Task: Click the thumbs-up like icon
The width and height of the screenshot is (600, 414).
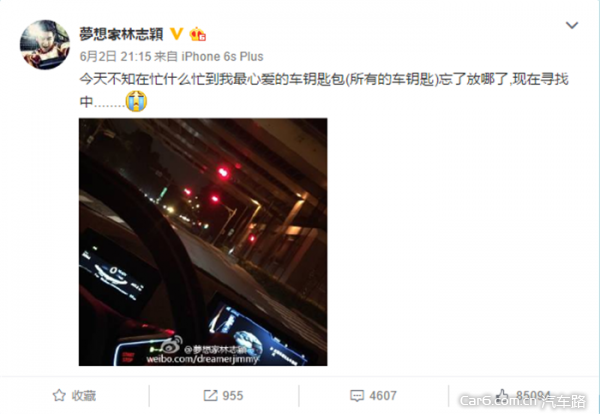Action: 502,395
